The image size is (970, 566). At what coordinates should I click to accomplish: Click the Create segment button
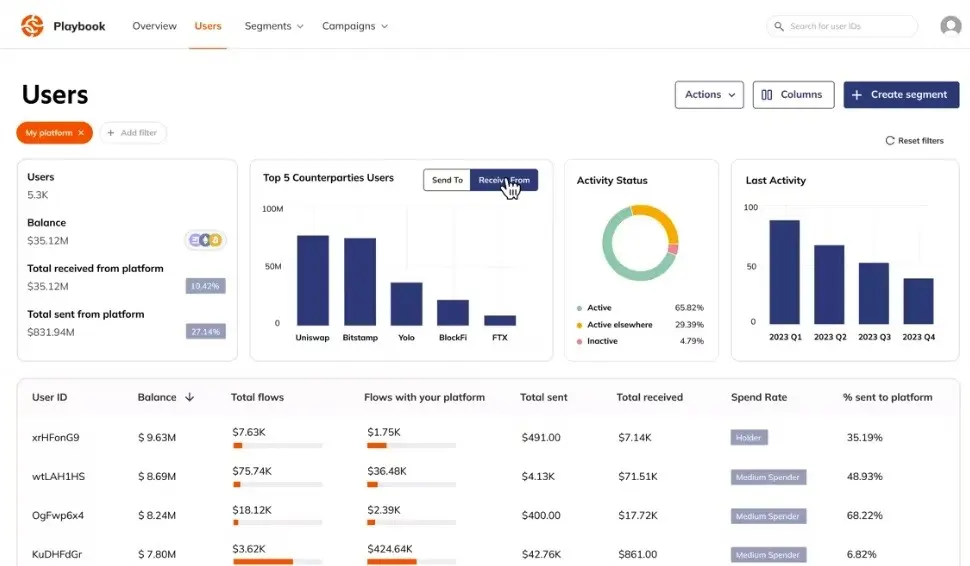click(x=900, y=95)
